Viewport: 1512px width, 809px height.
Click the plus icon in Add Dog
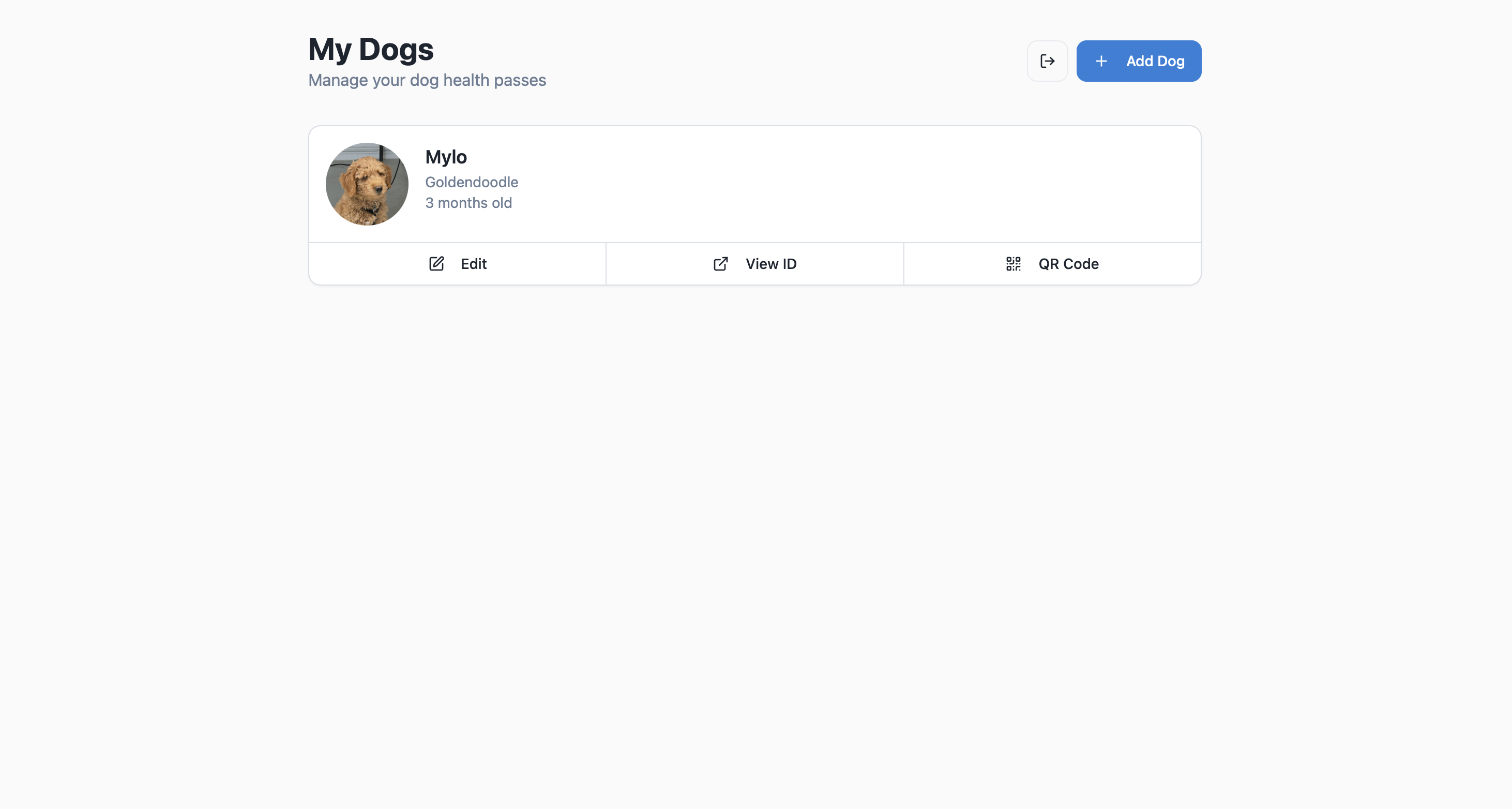pyautogui.click(x=1101, y=61)
